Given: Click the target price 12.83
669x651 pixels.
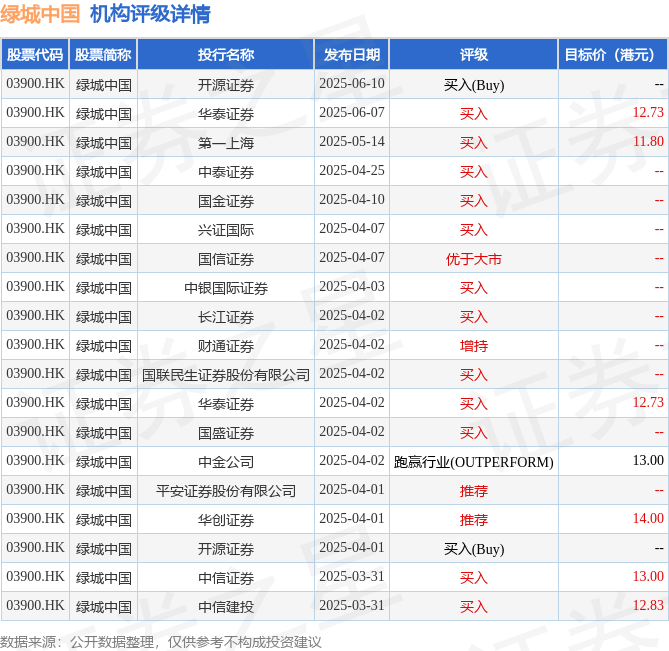Looking at the screenshot, I should click(648, 606).
